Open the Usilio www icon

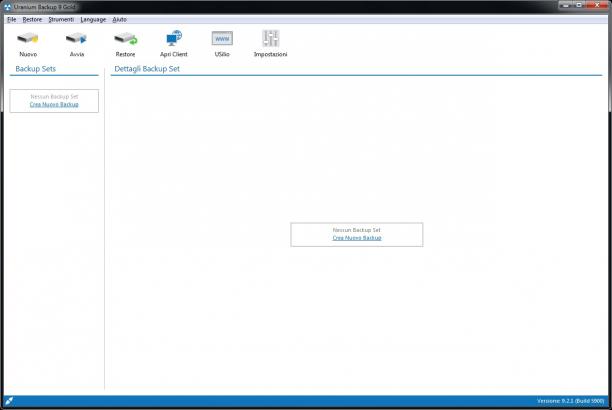point(222,39)
